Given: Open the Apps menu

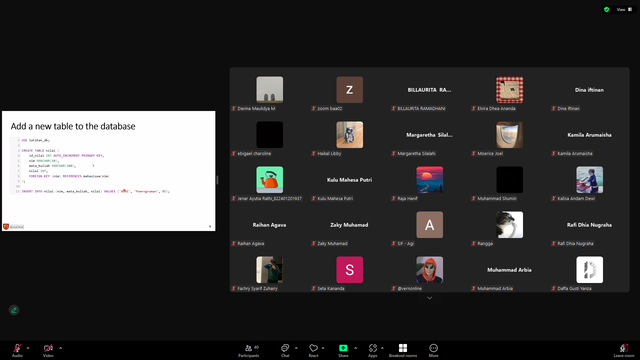Looking at the screenshot, I should pyautogui.click(x=373, y=350).
